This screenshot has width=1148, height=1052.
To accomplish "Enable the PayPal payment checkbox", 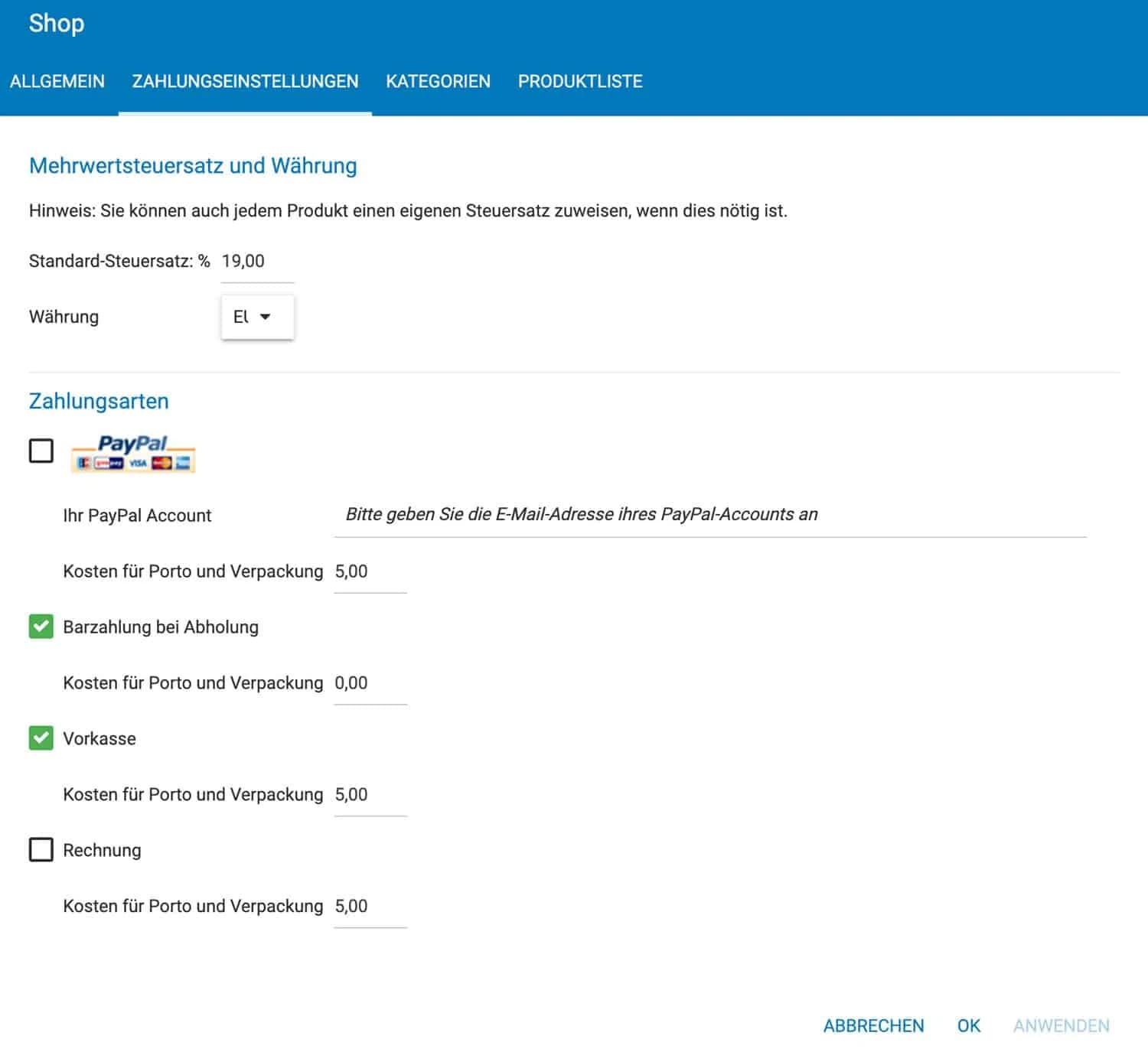I will (x=41, y=451).
